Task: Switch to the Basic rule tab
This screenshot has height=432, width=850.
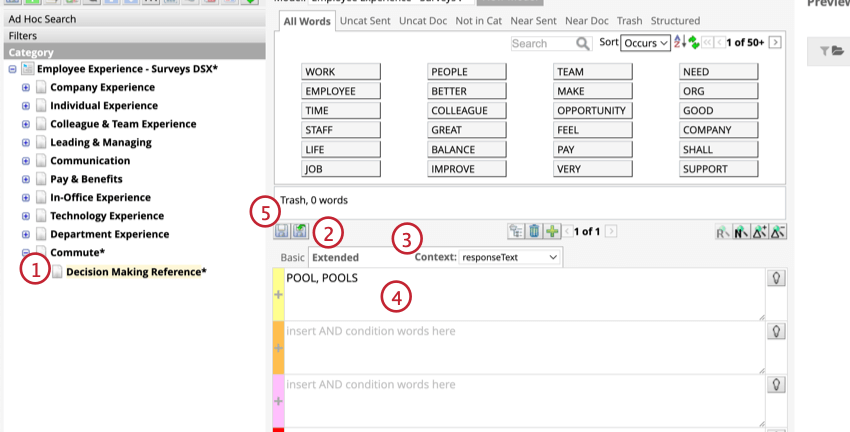Action: coord(292,257)
